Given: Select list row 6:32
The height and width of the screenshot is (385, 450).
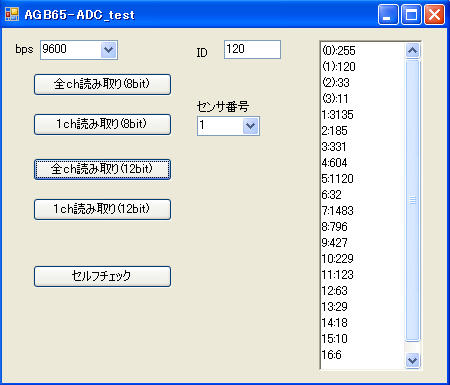Looking at the screenshot, I should tap(363, 195).
